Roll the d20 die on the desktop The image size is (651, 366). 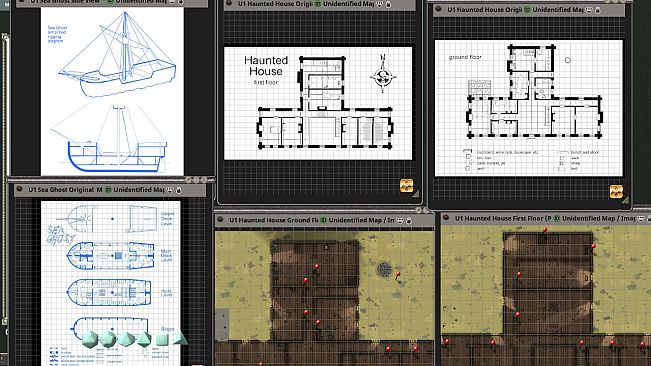90,339
